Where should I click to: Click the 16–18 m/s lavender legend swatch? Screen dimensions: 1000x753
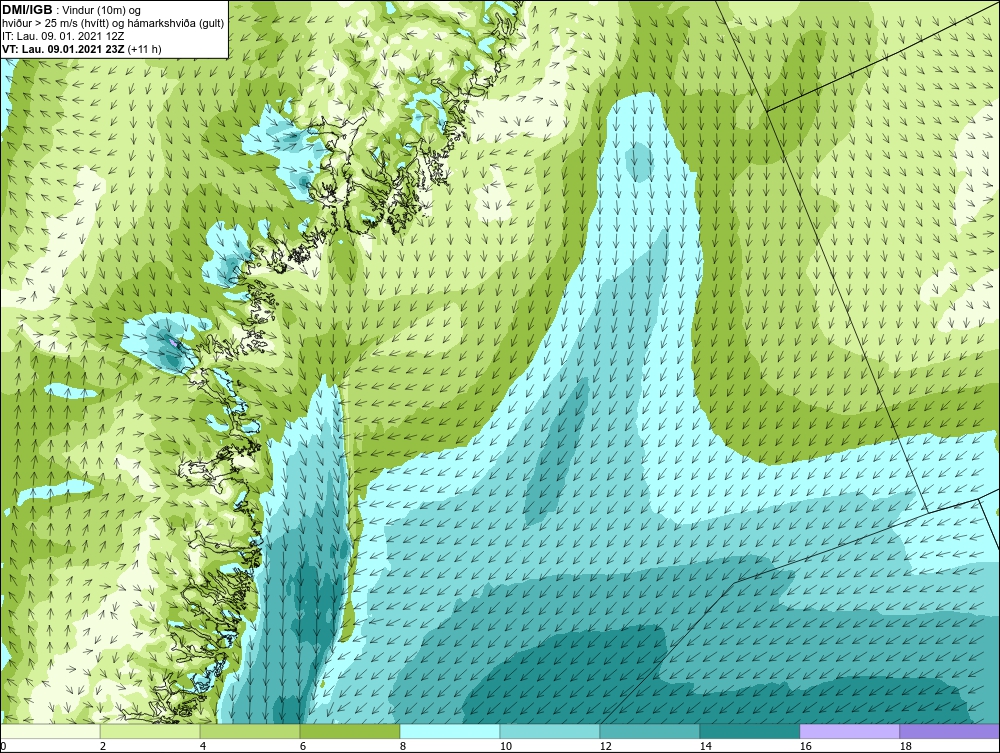click(x=849, y=731)
